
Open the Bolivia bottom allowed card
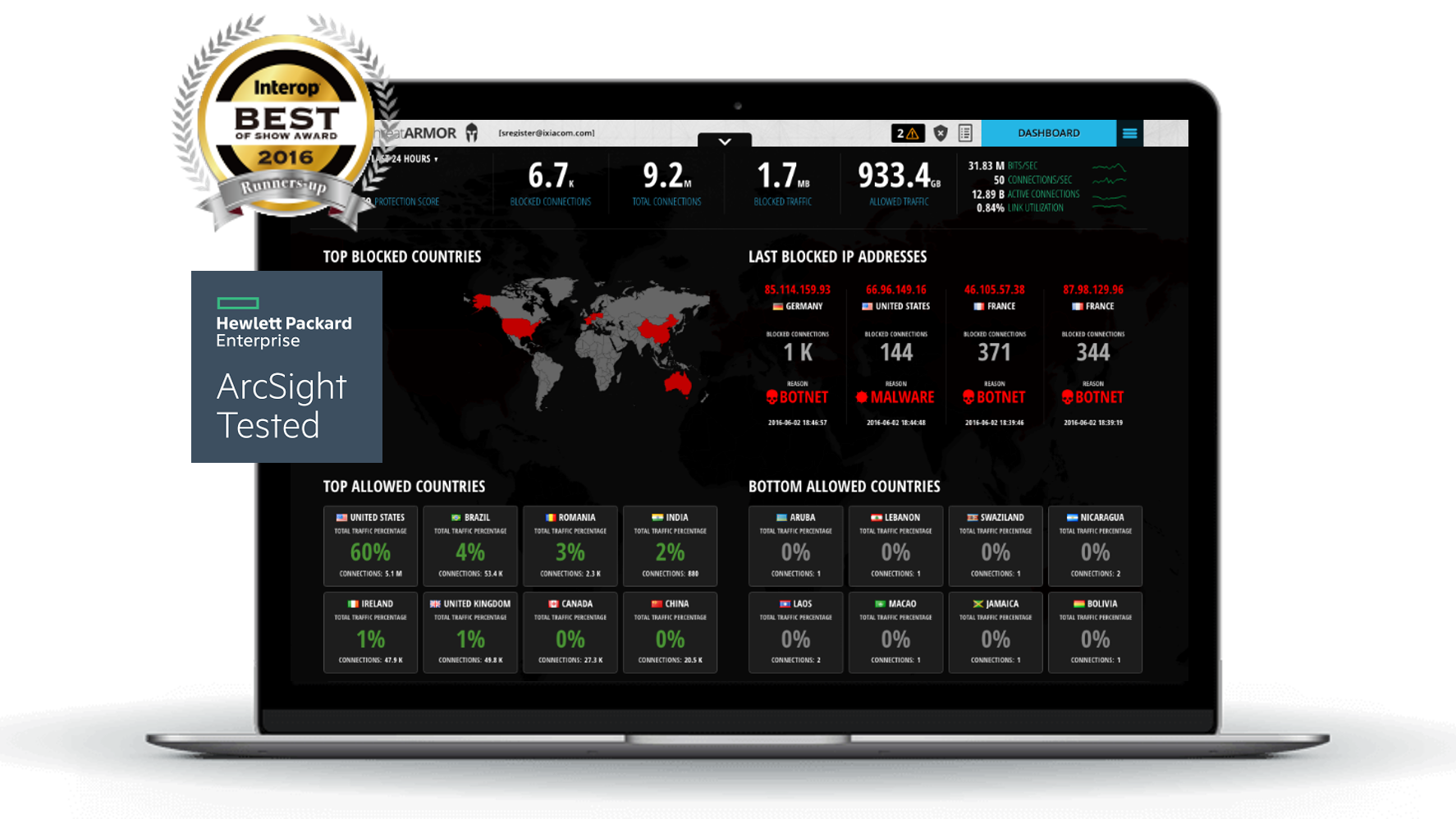click(x=1095, y=633)
